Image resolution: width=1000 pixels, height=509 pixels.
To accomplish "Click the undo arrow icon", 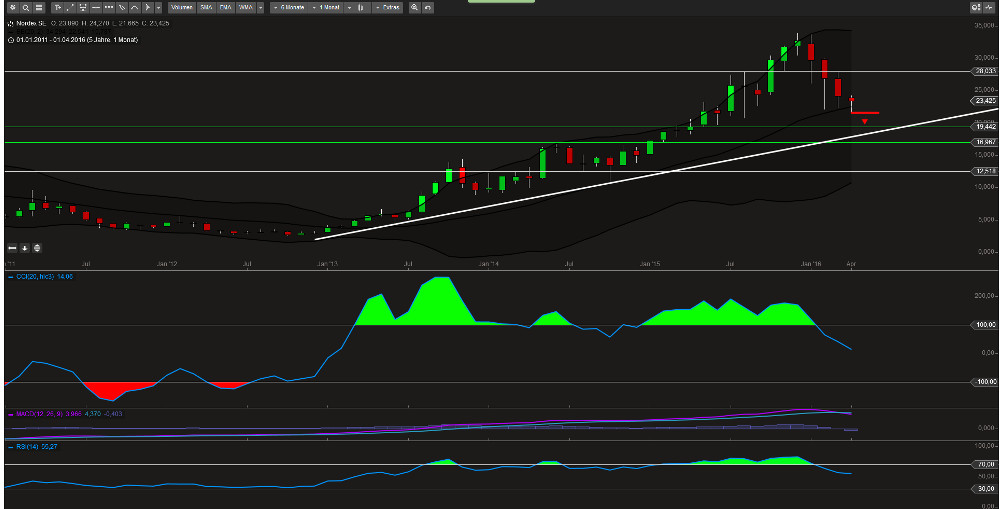I will point(428,8).
